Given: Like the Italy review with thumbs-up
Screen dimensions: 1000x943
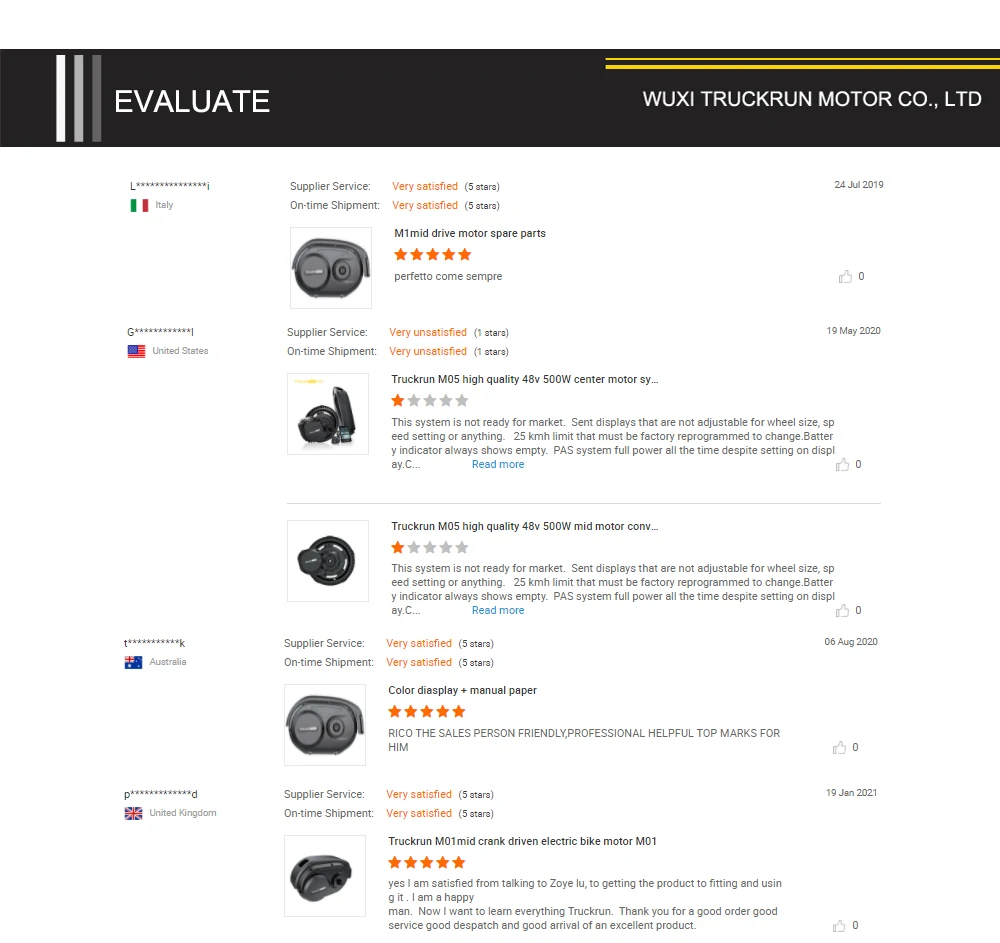Looking at the screenshot, I should tap(845, 277).
